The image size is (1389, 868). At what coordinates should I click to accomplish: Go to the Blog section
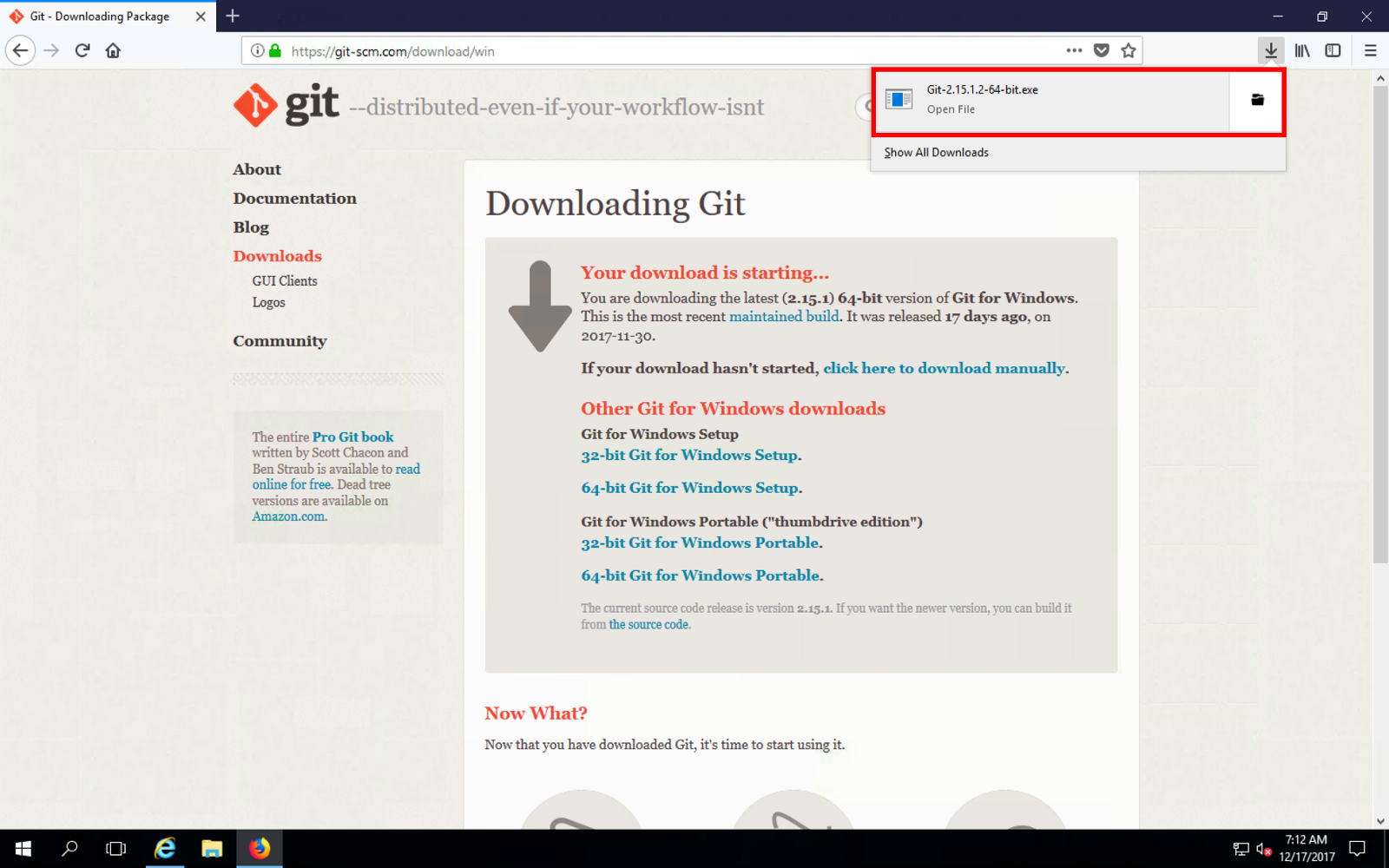click(251, 227)
